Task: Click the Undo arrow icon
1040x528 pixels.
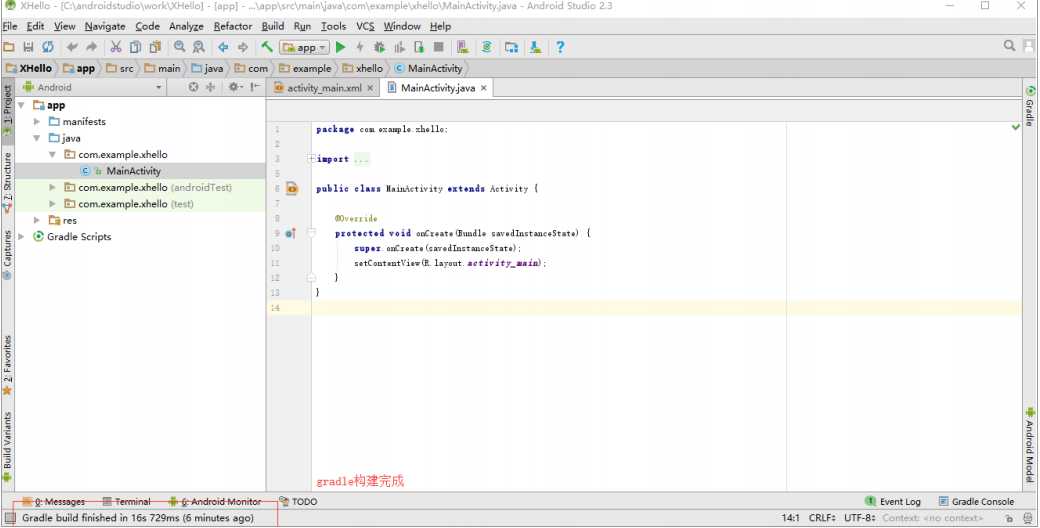Action: pos(72,47)
